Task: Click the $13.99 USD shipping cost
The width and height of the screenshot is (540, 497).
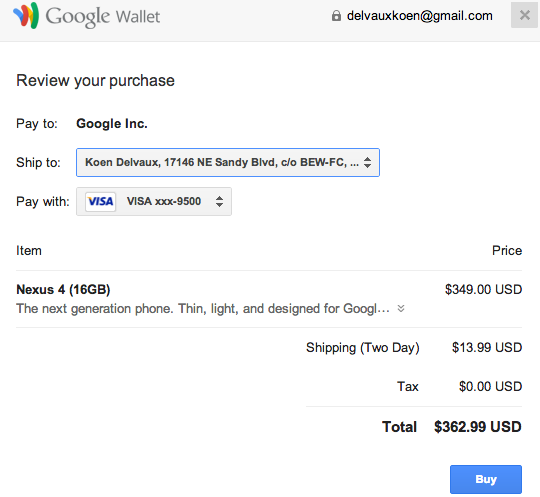Action: (x=487, y=348)
